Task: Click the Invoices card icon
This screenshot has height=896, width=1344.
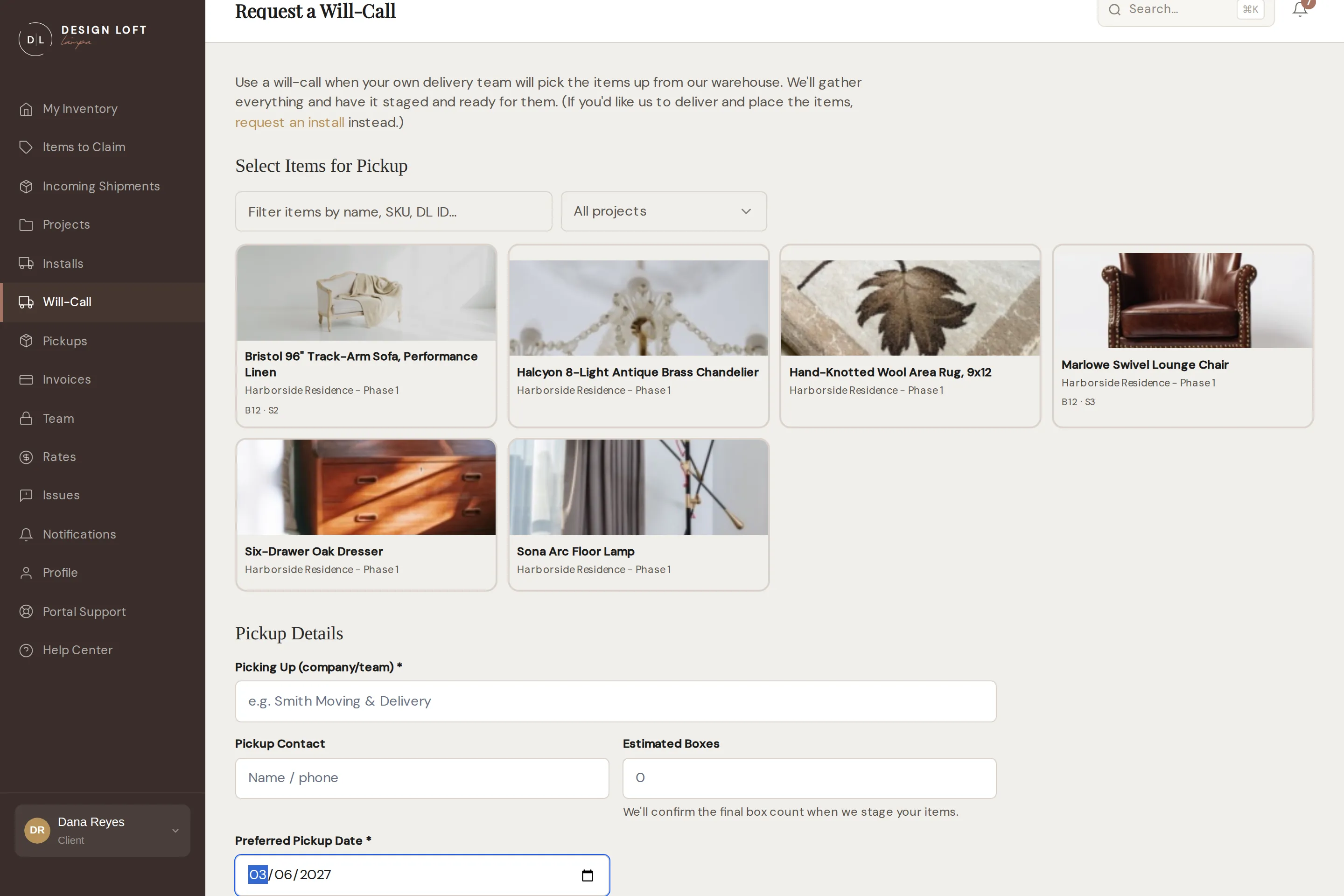Action: 26,379
